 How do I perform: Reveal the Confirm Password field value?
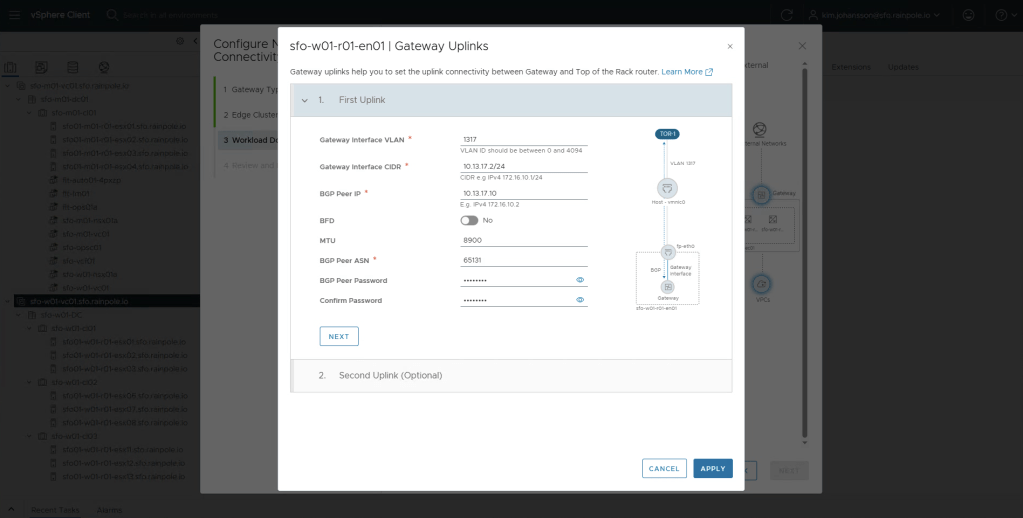click(x=580, y=300)
